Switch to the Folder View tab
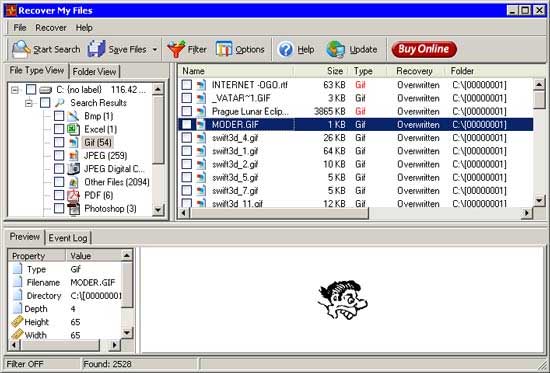550x373 pixels. 94,72
